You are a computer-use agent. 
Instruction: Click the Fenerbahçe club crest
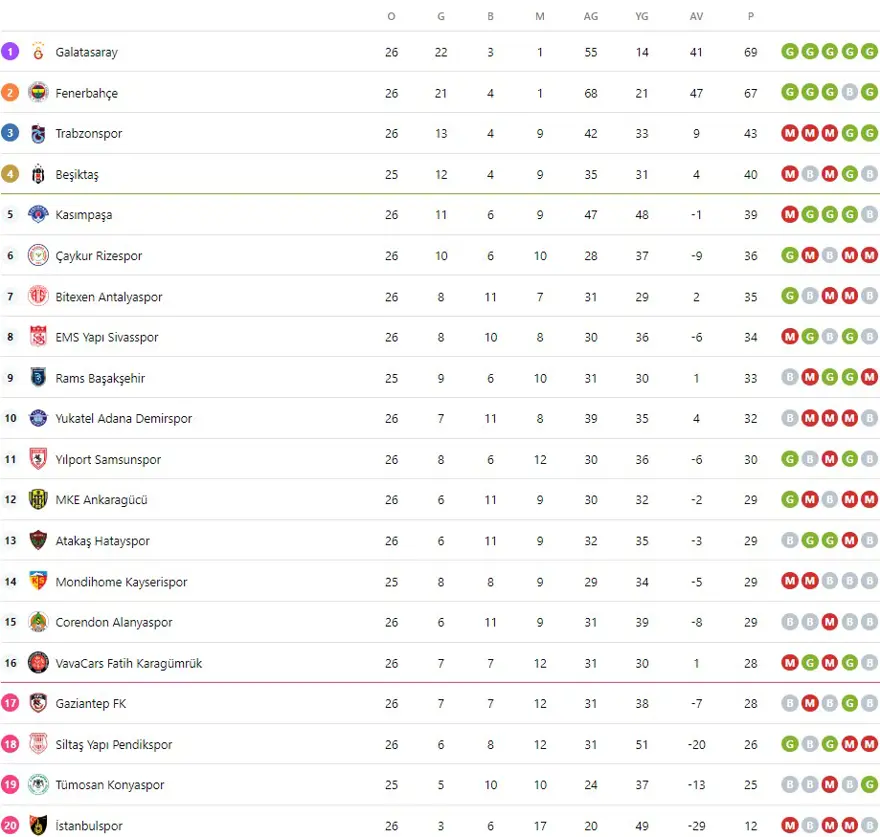pyautogui.click(x=38, y=93)
